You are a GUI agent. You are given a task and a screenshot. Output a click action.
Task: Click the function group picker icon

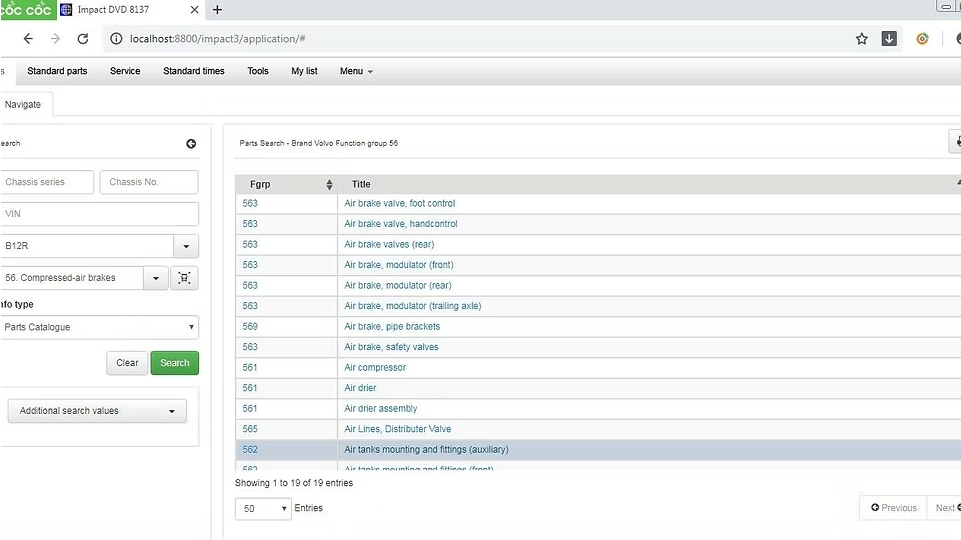pyautogui.click(x=184, y=278)
